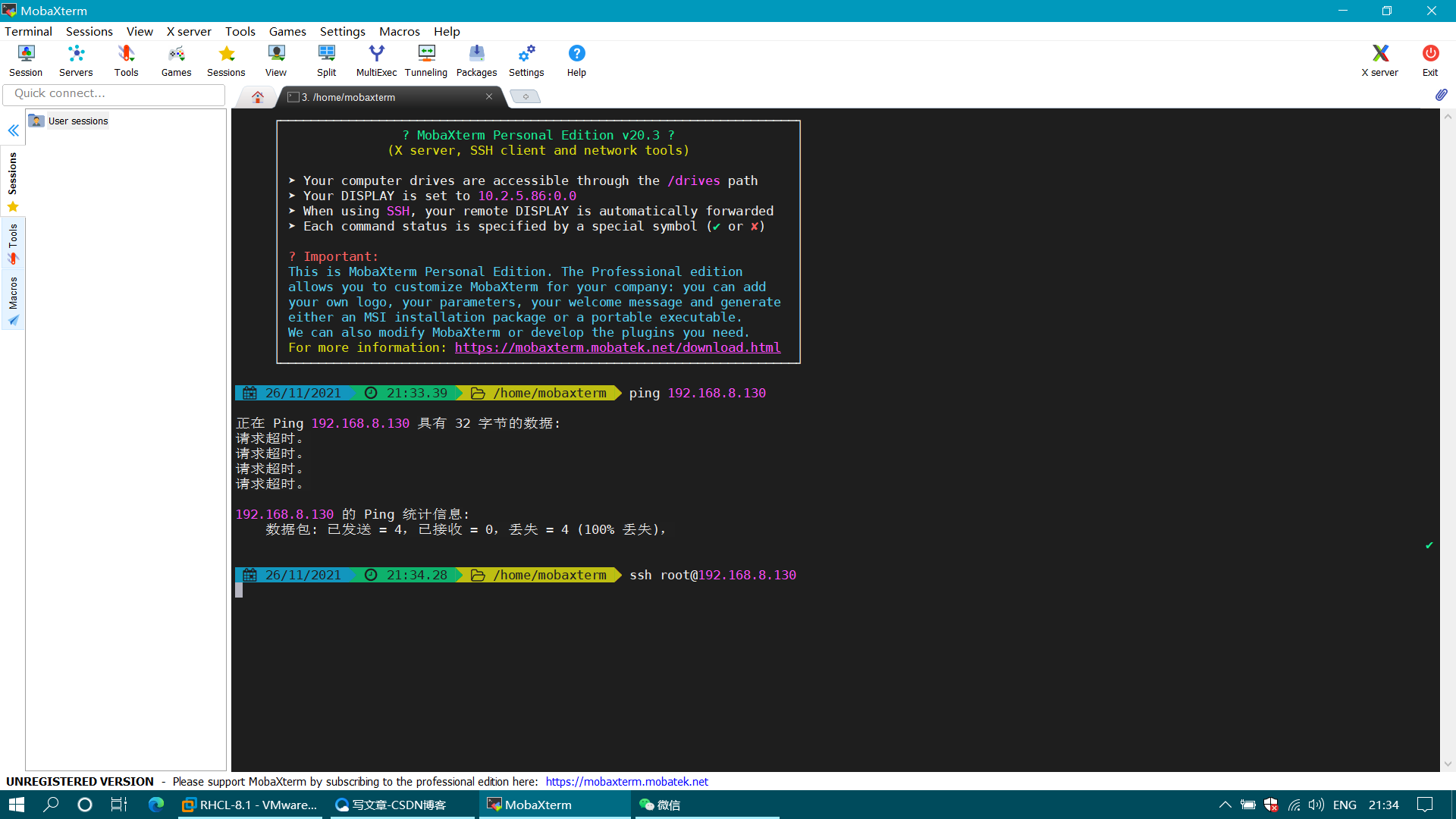Open the Games menu
The image size is (1456, 819).
[x=287, y=31]
